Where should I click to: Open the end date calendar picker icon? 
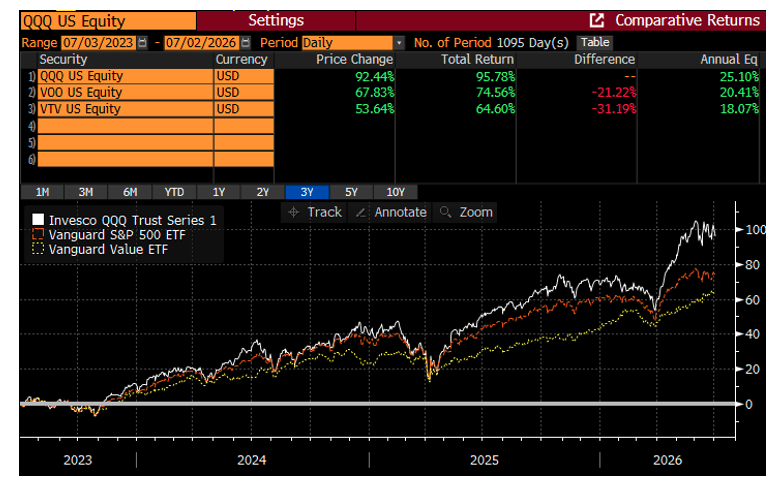(246, 42)
